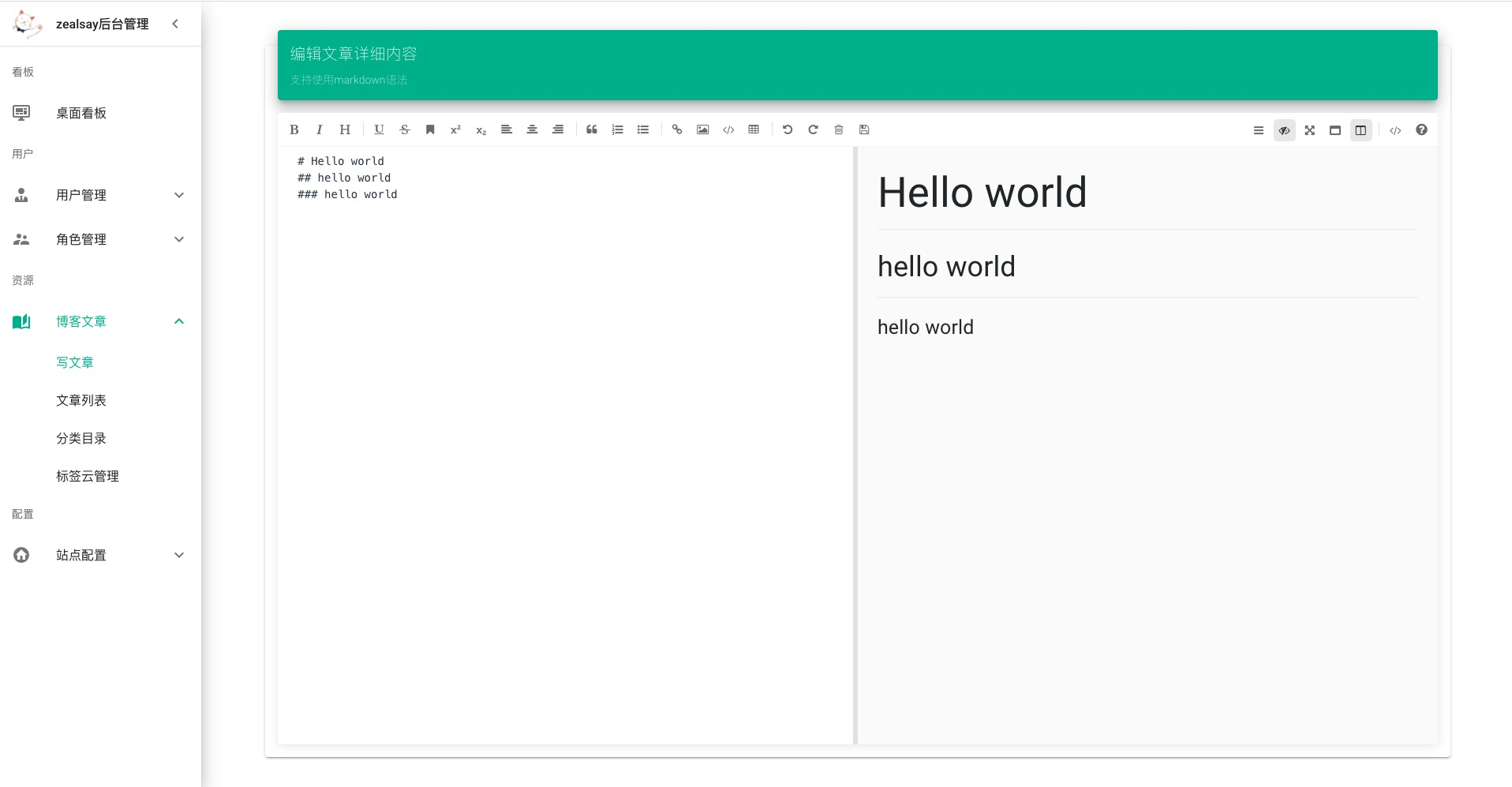Image resolution: width=1512 pixels, height=787 pixels.
Task: Click the zealsay后台管理 title
Action: (103, 24)
